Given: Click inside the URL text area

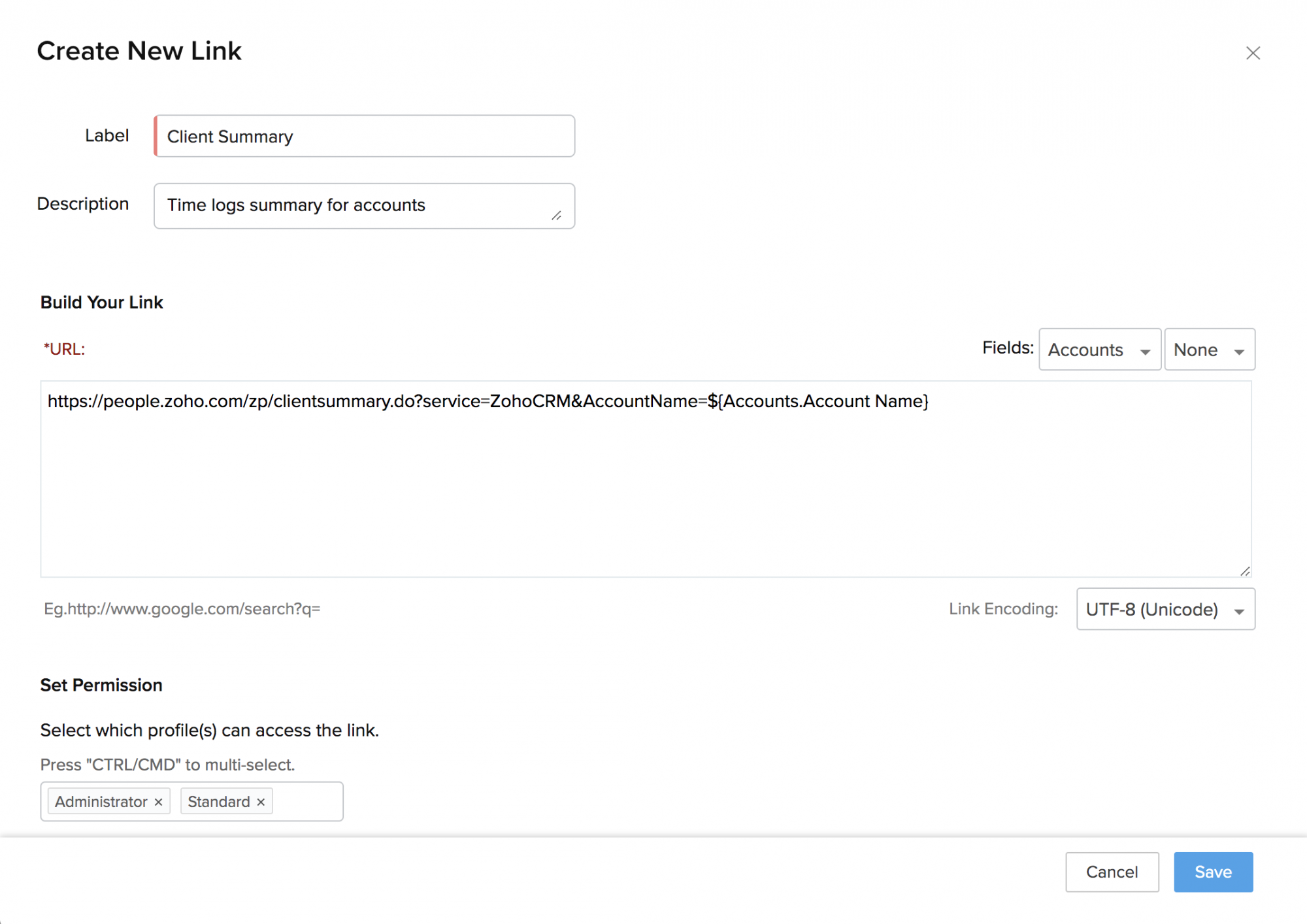Looking at the screenshot, I should pos(646,479).
